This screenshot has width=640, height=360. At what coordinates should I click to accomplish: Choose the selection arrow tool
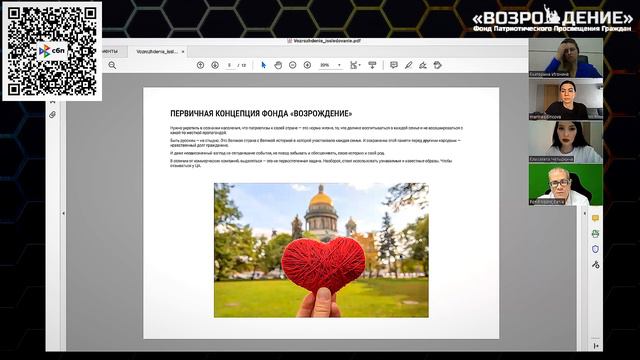pyautogui.click(x=264, y=65)
